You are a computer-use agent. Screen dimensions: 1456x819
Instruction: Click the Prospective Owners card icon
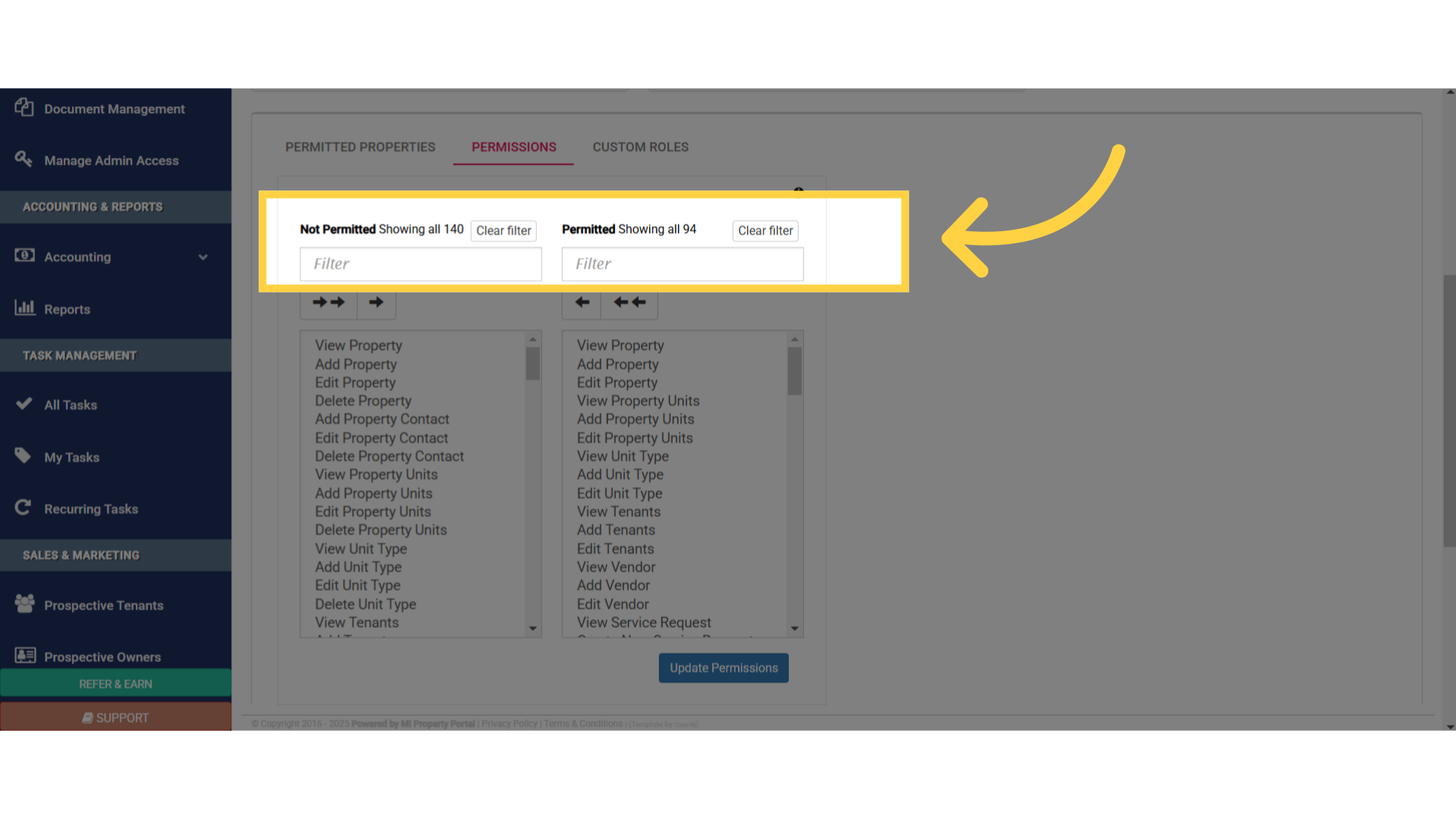tap(24, 655)
